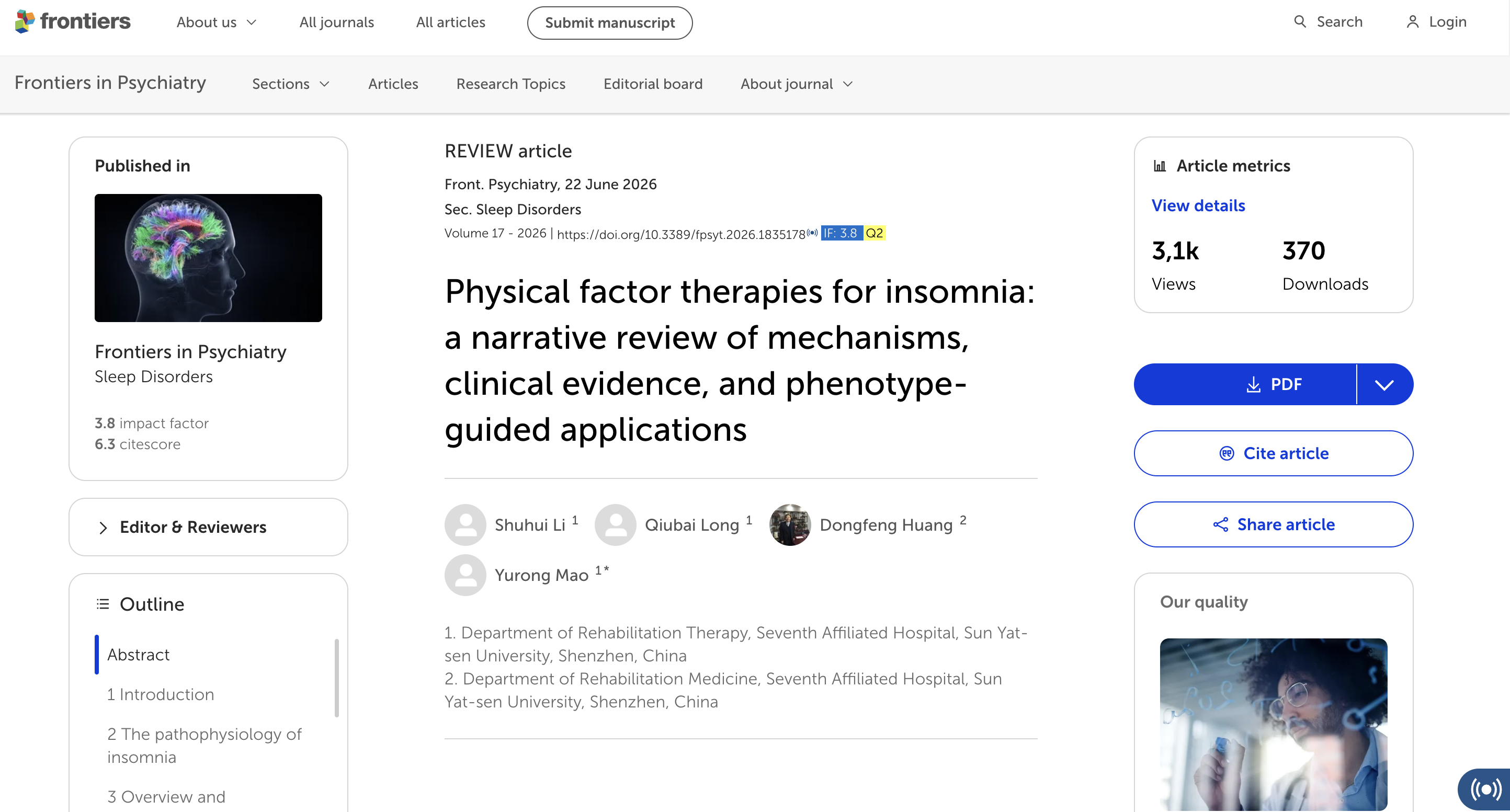Open Research Topics tab

pyautogui.click(x=510, y=84)
